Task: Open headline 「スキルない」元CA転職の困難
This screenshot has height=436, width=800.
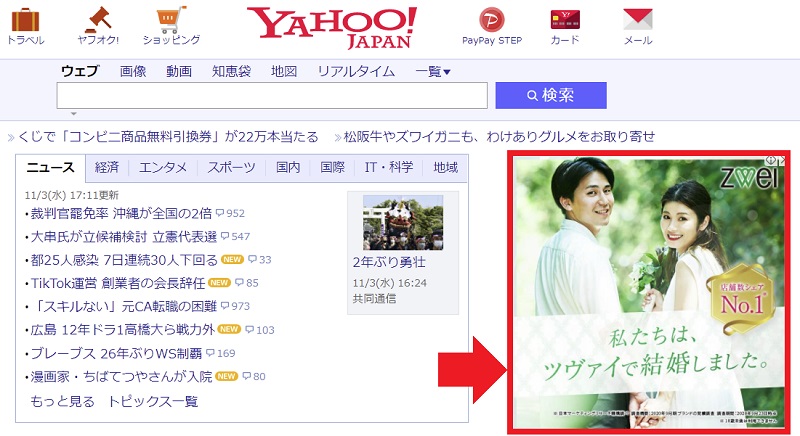Action: tap(124, 306)
